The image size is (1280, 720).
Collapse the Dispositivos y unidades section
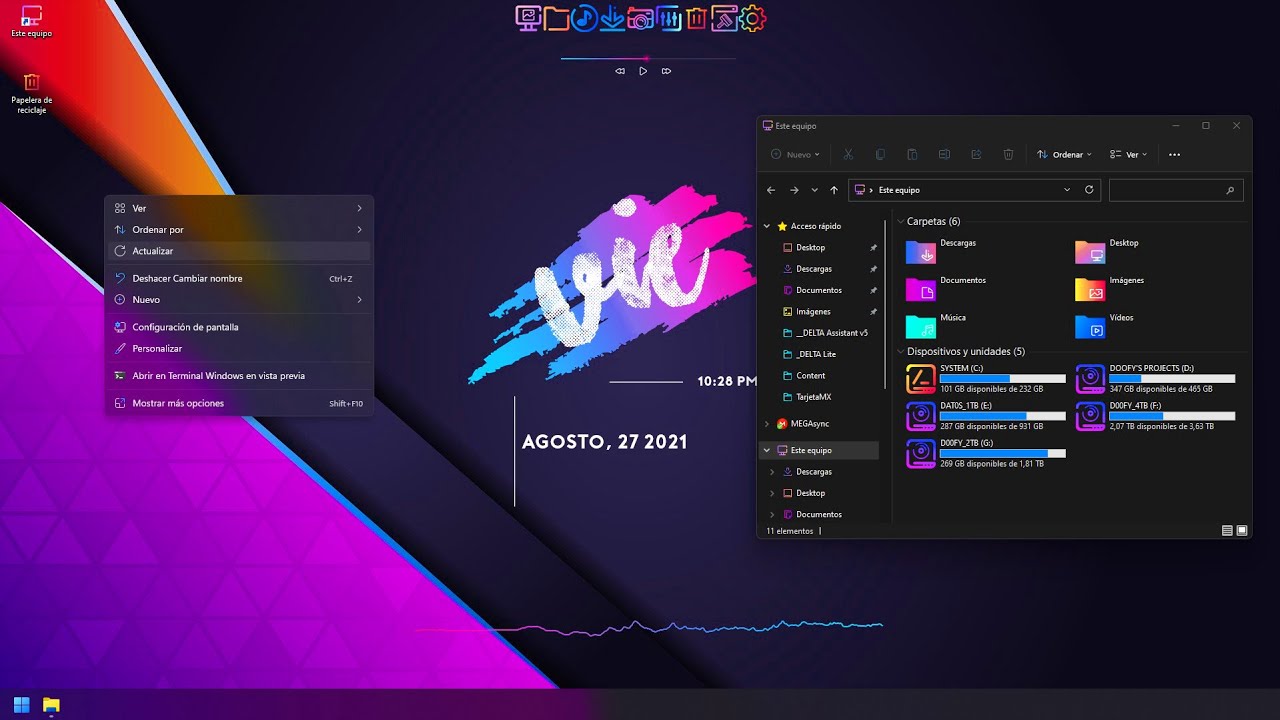(x=901, y=351)
